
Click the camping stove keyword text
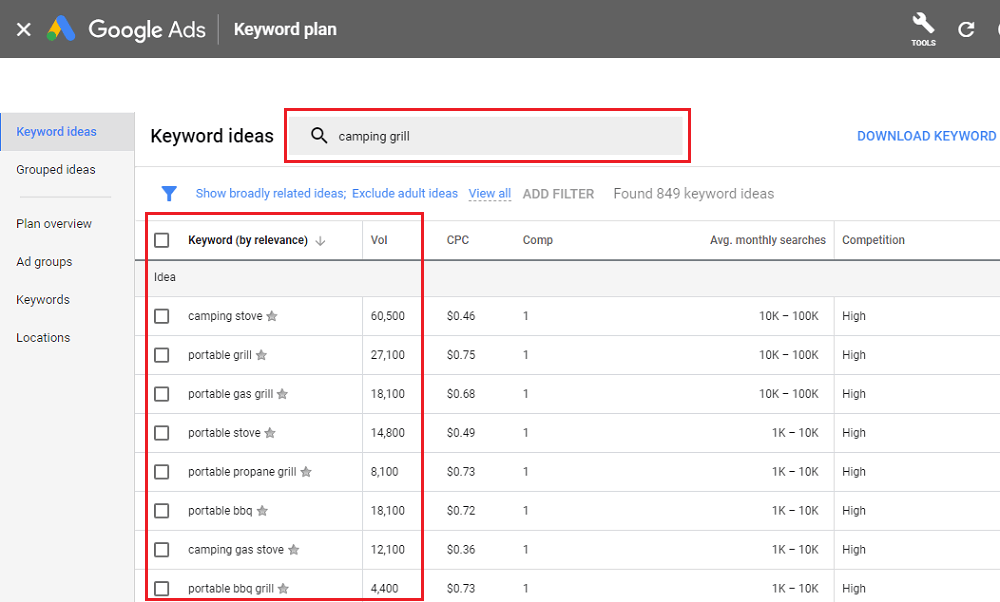225,316
